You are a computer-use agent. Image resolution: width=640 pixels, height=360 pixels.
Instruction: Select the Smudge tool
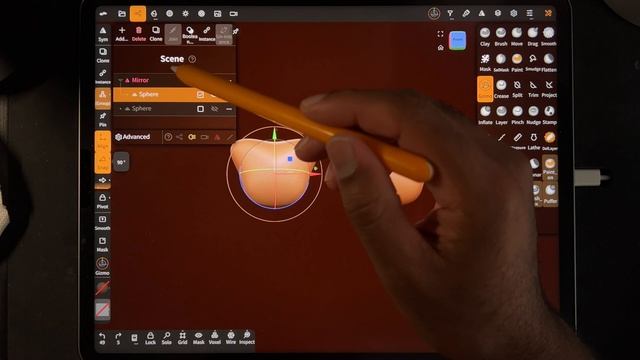[533, 62]
